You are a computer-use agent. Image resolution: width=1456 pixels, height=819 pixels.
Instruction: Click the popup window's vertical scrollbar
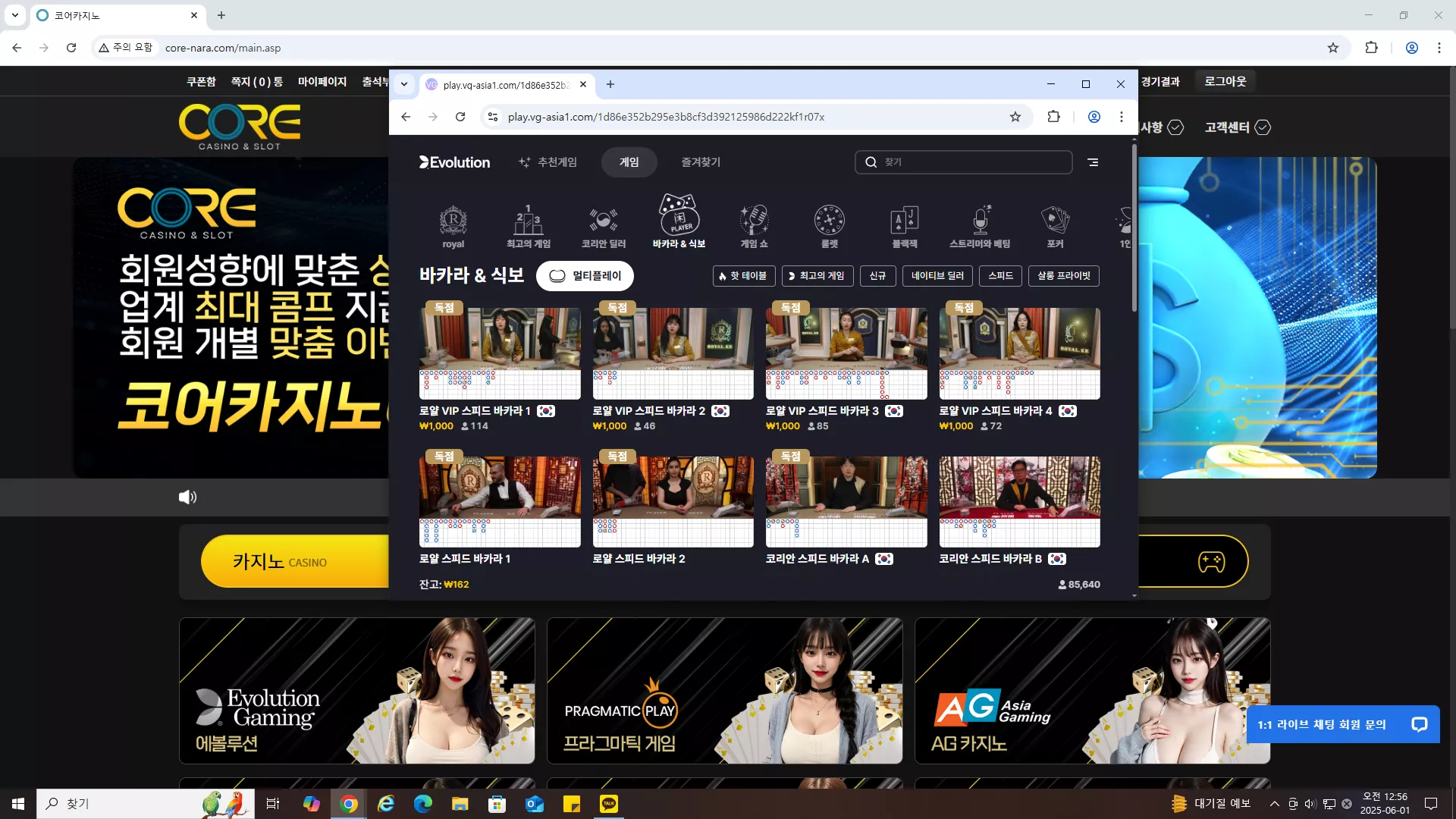click(x=1134, y=227)
